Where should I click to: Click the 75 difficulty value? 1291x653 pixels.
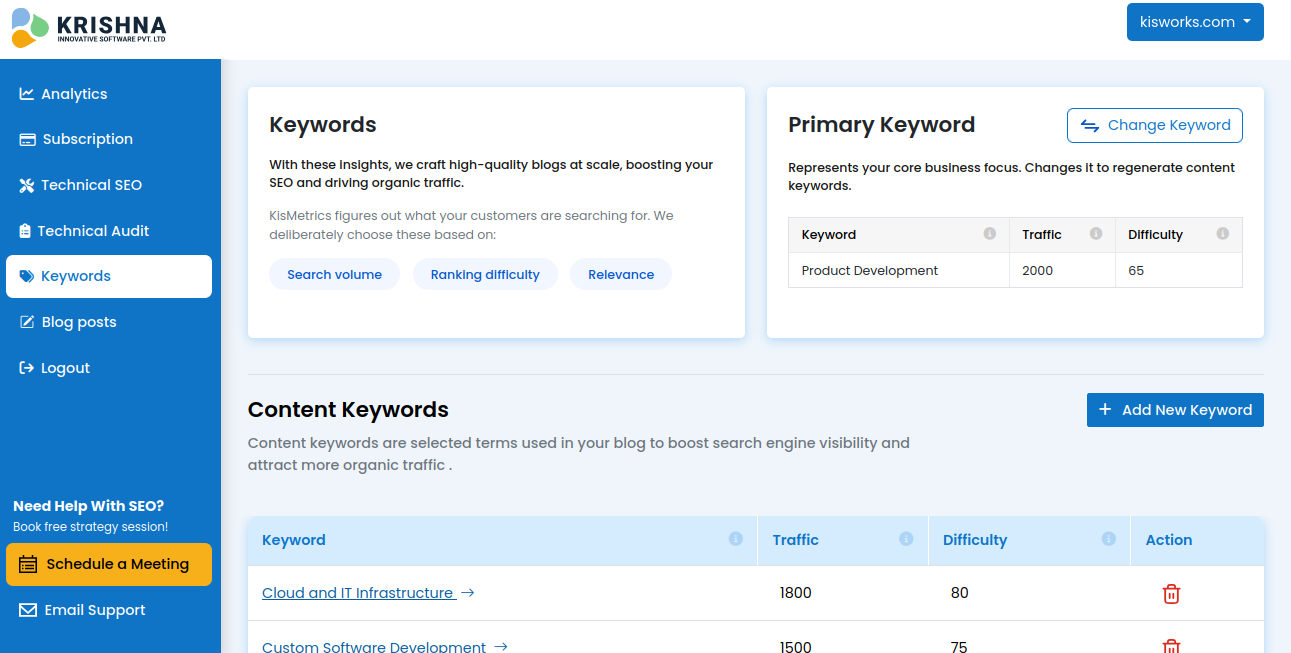[959, 647]
